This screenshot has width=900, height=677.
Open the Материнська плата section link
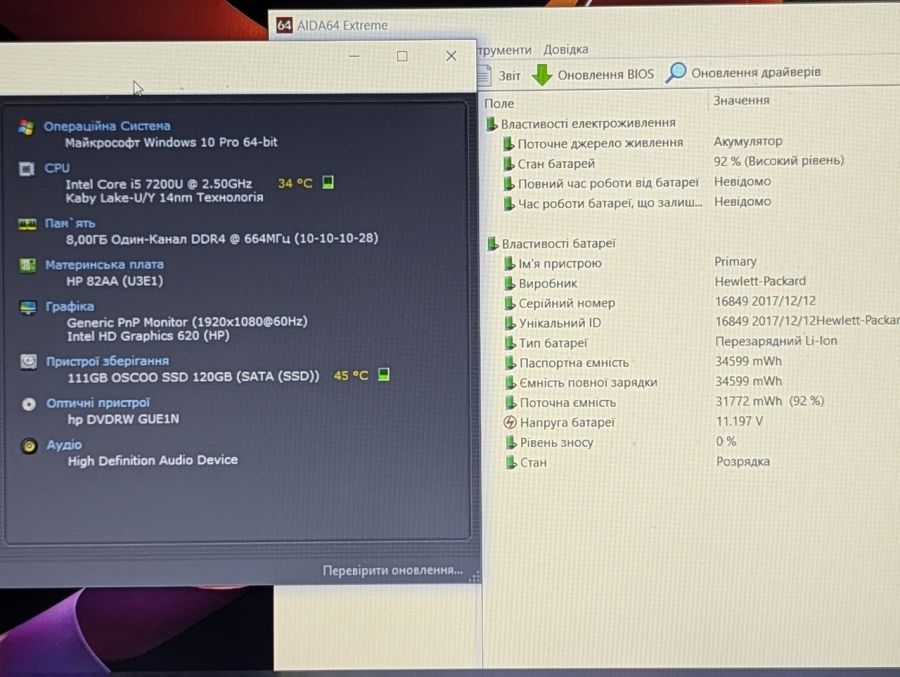(x=104, y=265)
